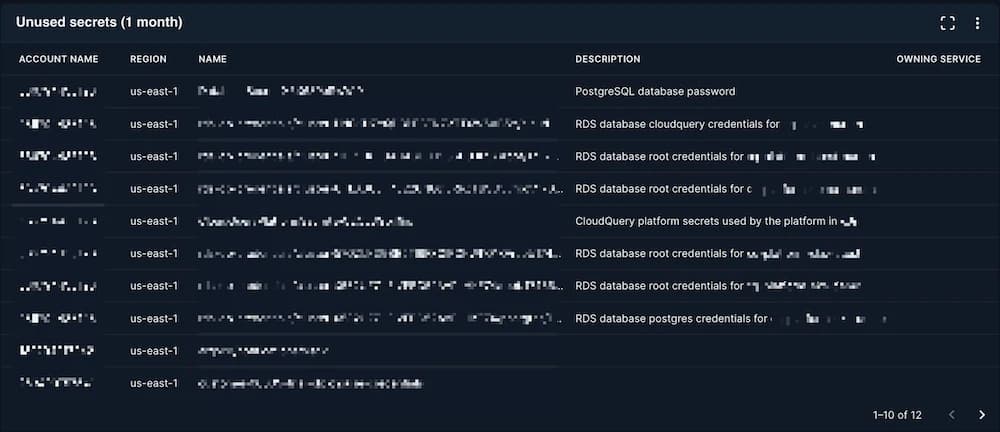Click the Description column header
This screenshot has height=432, width=1000.
pos(607,59)
